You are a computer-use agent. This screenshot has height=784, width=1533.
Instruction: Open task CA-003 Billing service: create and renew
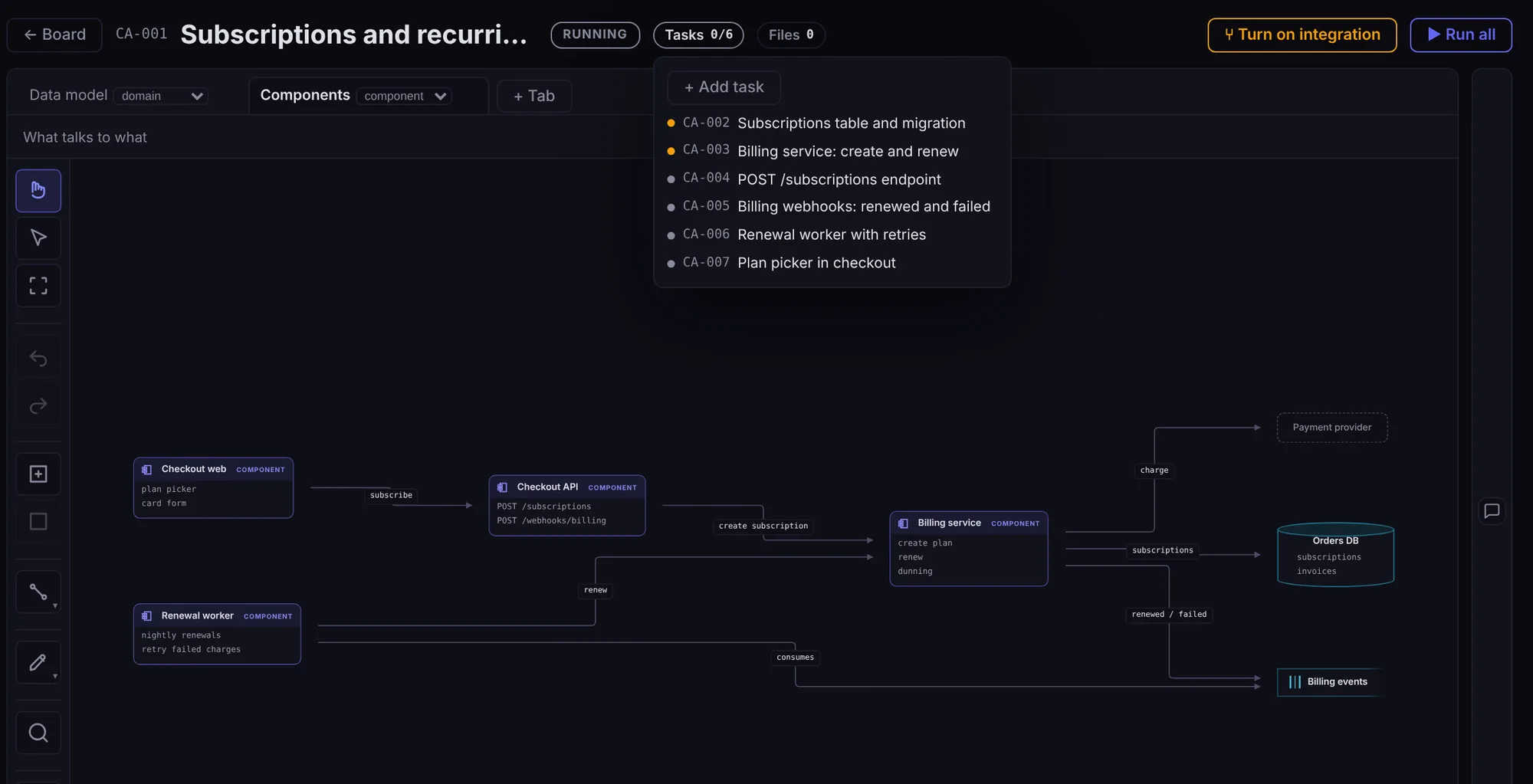[x=832, y=151]
